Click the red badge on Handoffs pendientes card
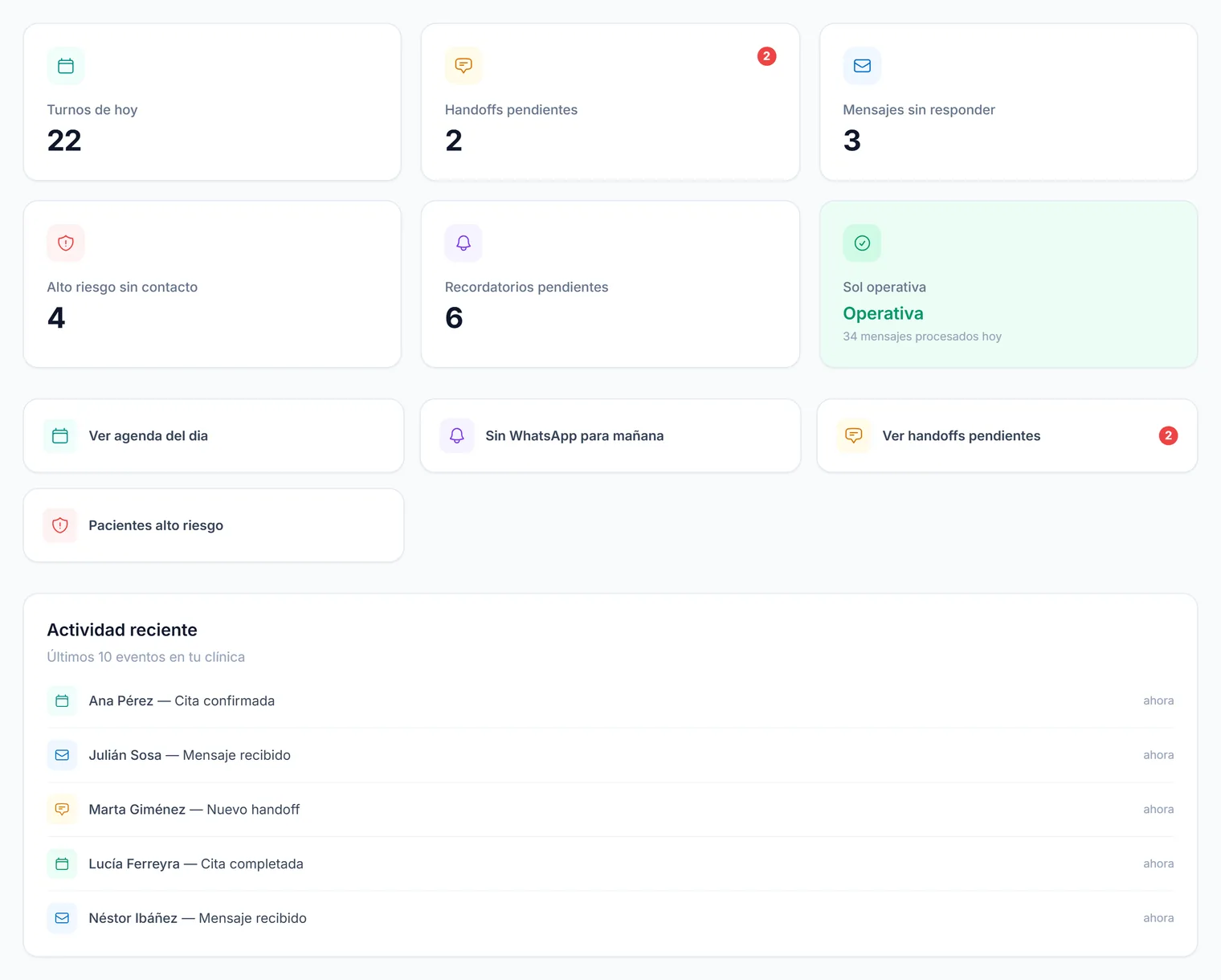This screenshot has width=1221, height=980. click(x=766, y=56)
